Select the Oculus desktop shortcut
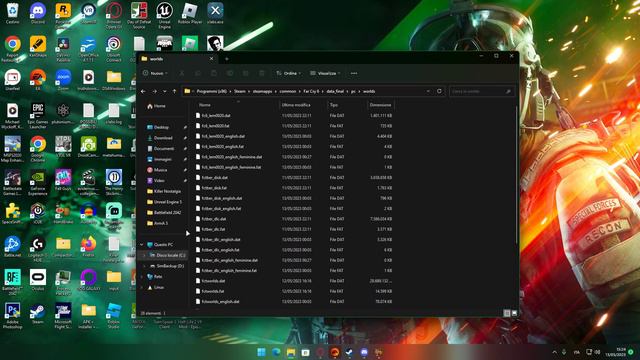The width and height of the screenshot is (640, 360). (38, 280)
